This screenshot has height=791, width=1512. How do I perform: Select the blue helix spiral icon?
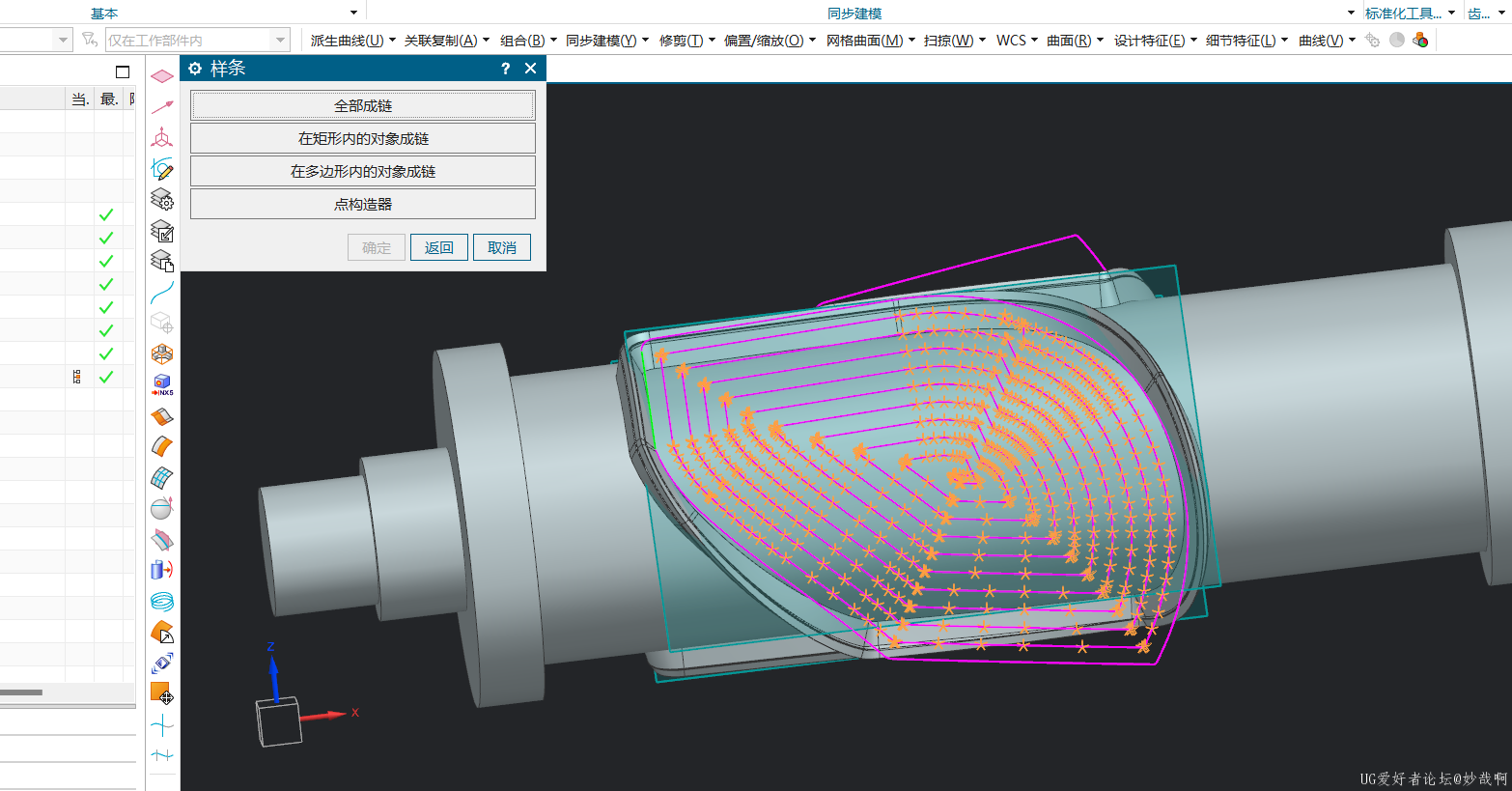(x=162, y=601)
